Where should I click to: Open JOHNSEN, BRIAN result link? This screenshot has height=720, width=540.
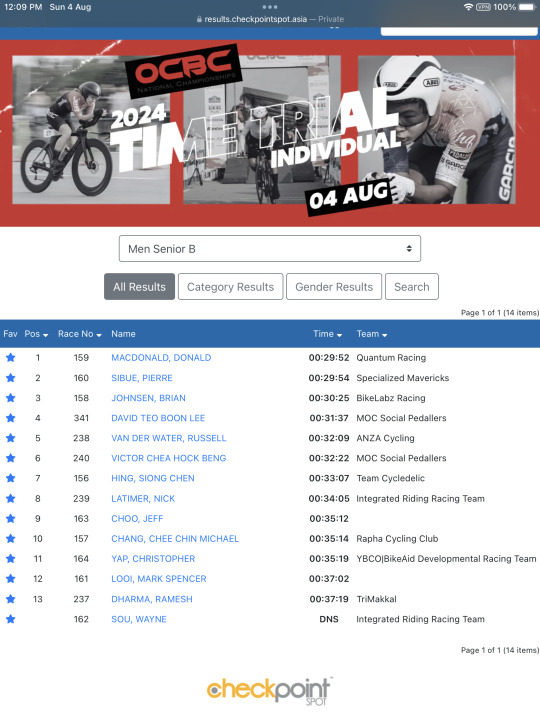(148, 398)
